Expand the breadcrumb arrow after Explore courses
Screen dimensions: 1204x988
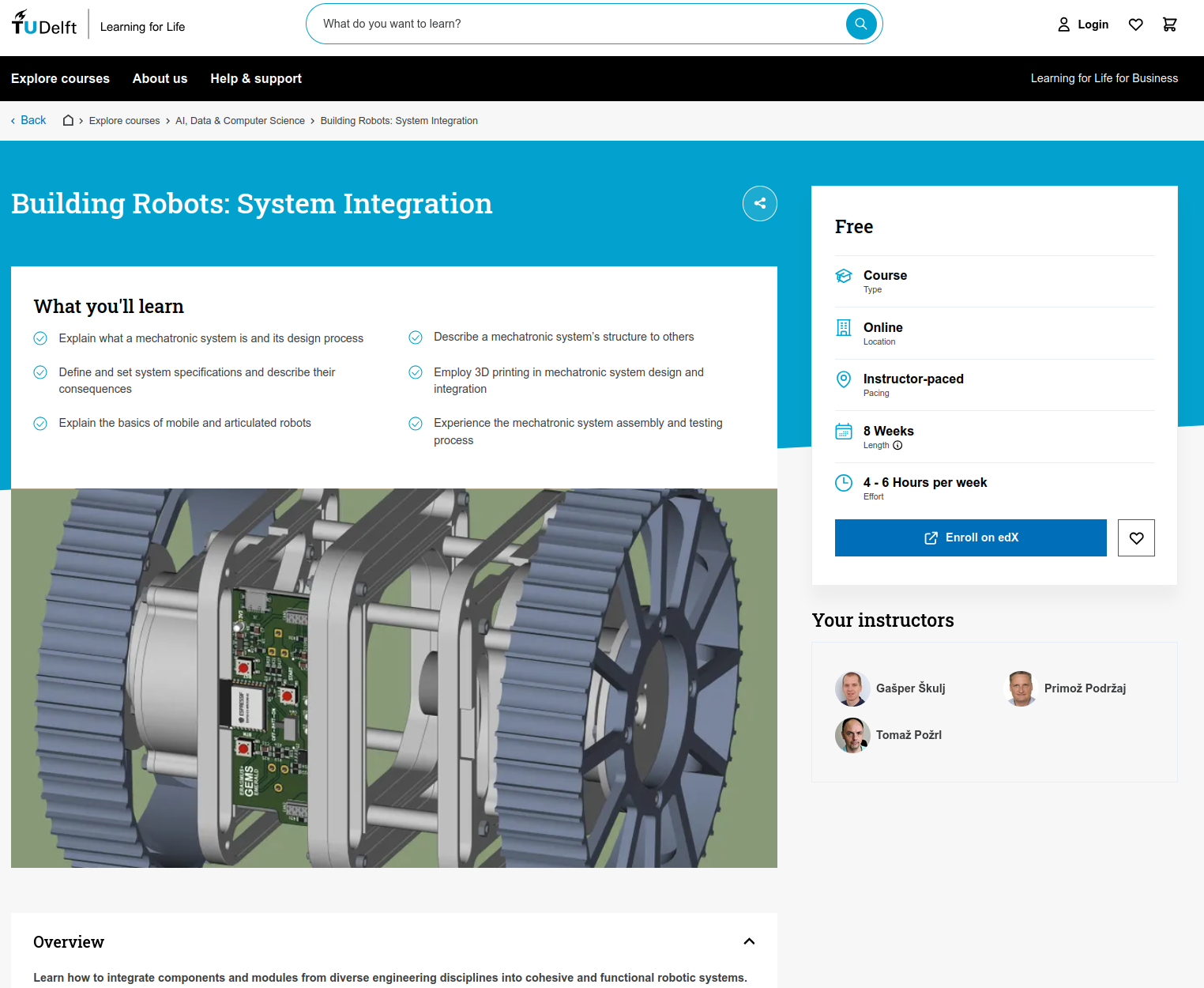click(x=167, y=120)
